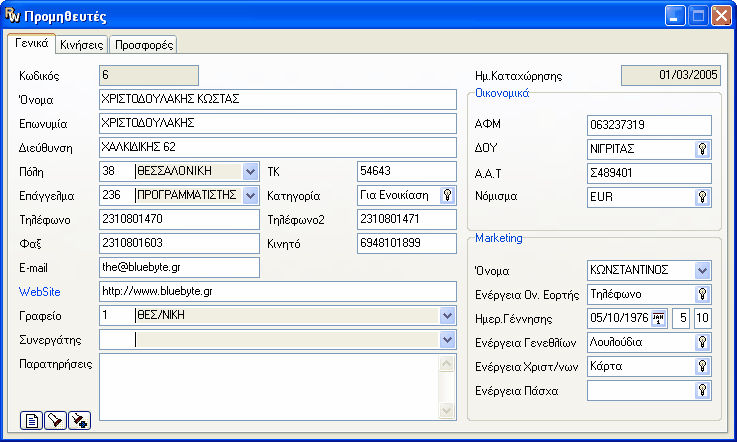The image size is (737, 442).
Task: Click inside the Παρατηρήσεις text area
Action: pos(269,387)
